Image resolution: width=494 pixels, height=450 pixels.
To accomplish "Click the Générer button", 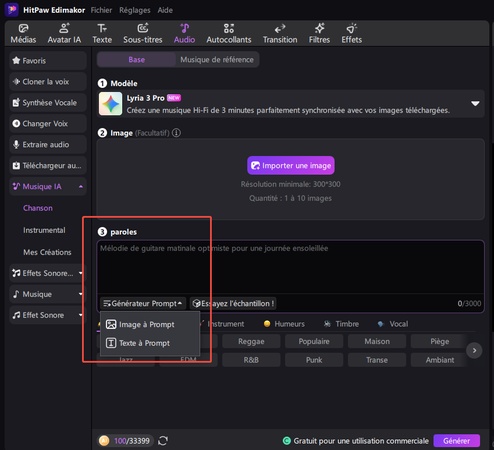I will click(456, 441).
